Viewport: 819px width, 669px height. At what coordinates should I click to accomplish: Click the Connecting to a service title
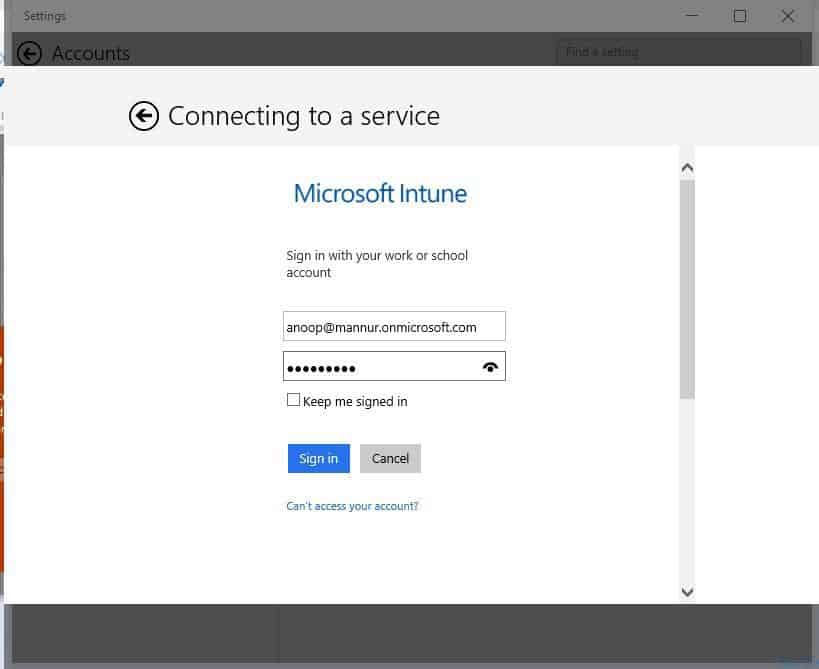tap(304, 116)
